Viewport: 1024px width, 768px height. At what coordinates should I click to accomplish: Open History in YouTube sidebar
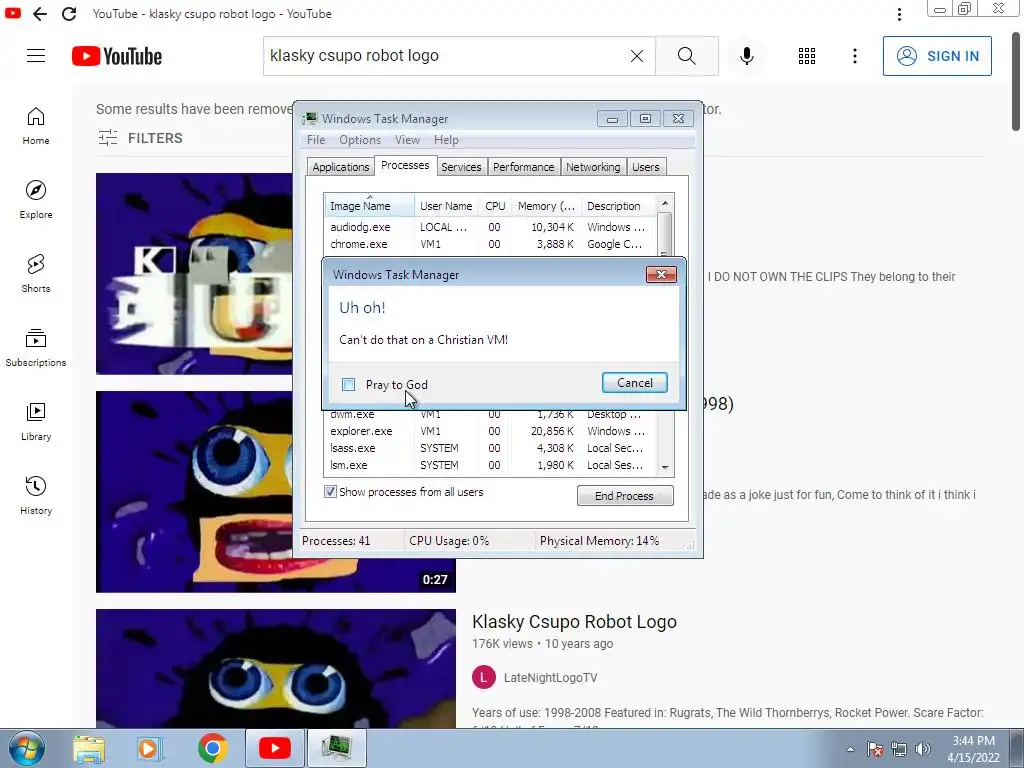coord(36,496)
